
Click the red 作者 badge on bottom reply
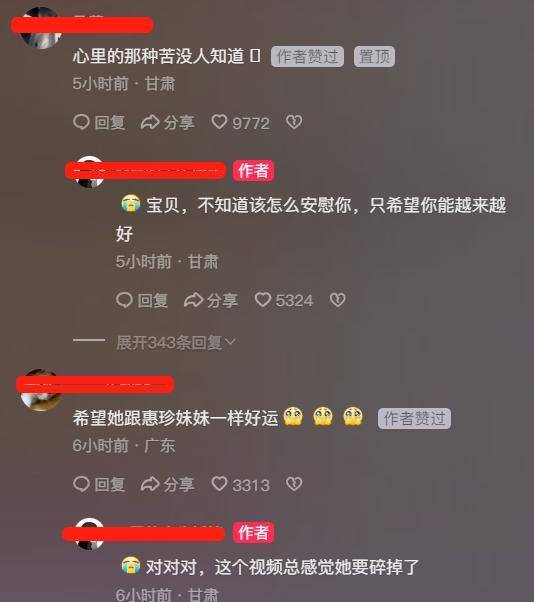click(x=253, y=533)
